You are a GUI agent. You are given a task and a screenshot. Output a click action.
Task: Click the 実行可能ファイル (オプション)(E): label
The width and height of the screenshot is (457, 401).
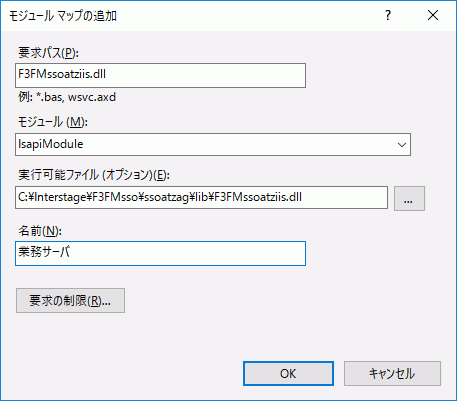click(x=94, y=175)
